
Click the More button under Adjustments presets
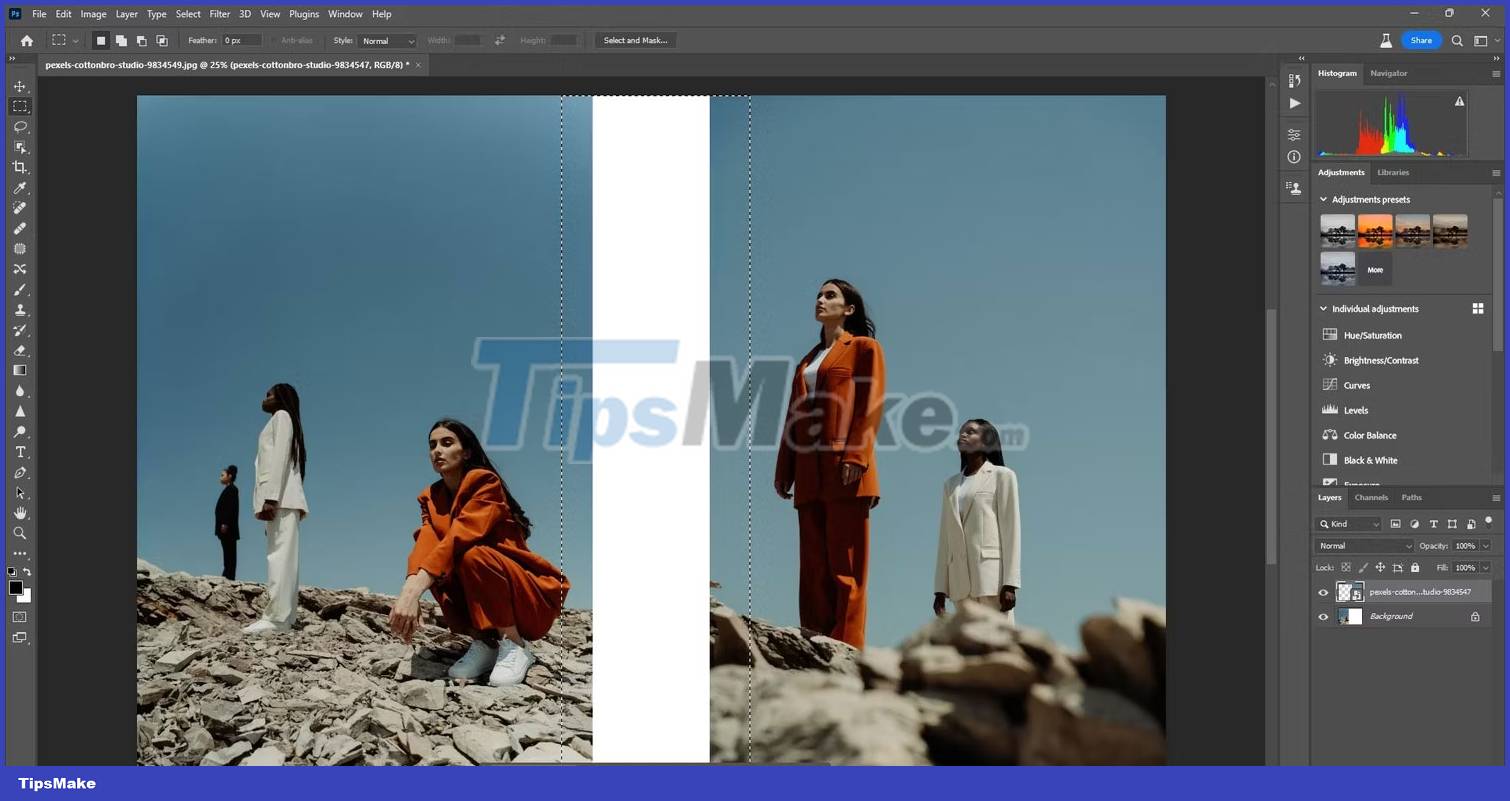(x=1375, y=269)
